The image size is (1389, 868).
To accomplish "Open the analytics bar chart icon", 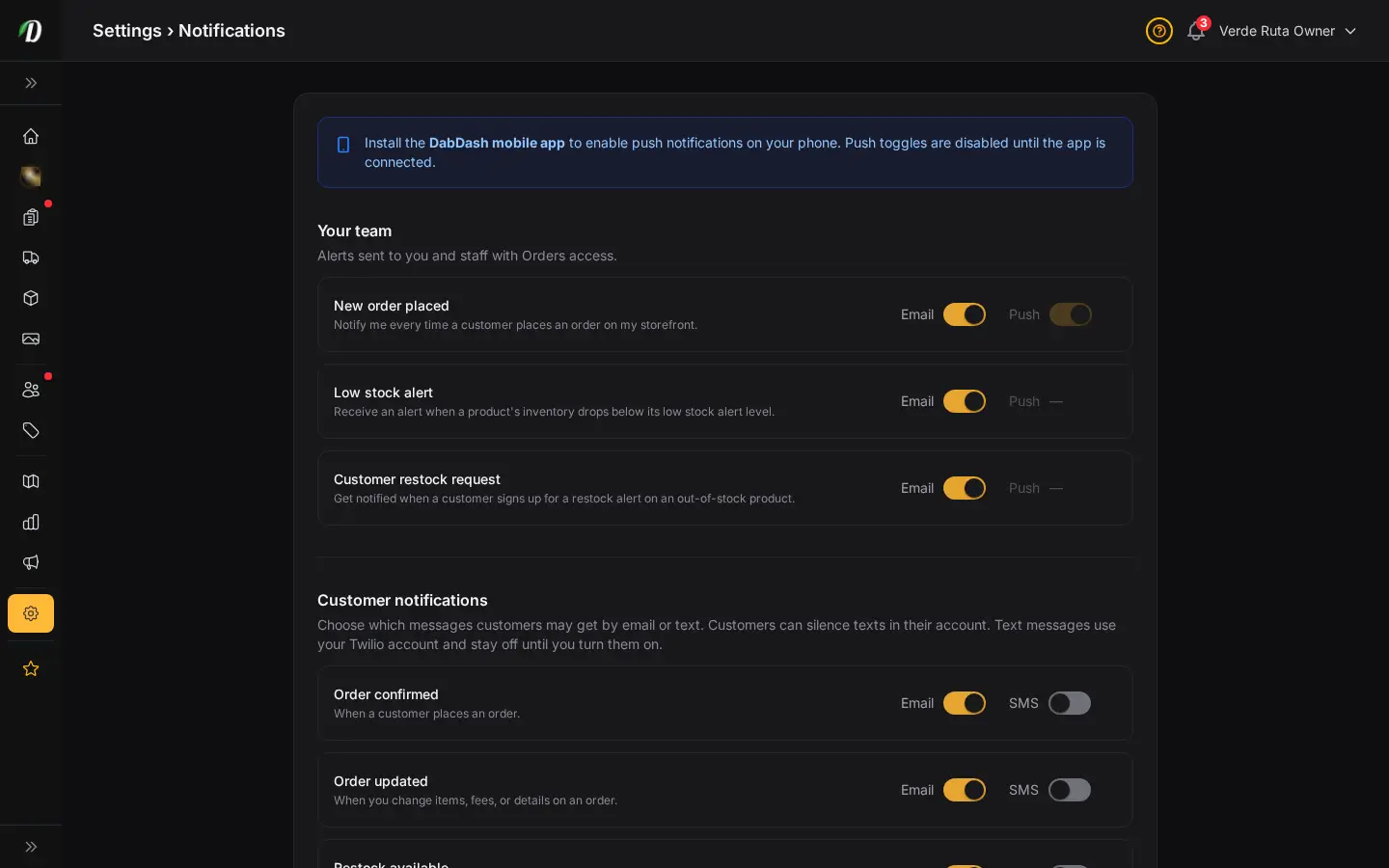I will [x=31, y=522].
